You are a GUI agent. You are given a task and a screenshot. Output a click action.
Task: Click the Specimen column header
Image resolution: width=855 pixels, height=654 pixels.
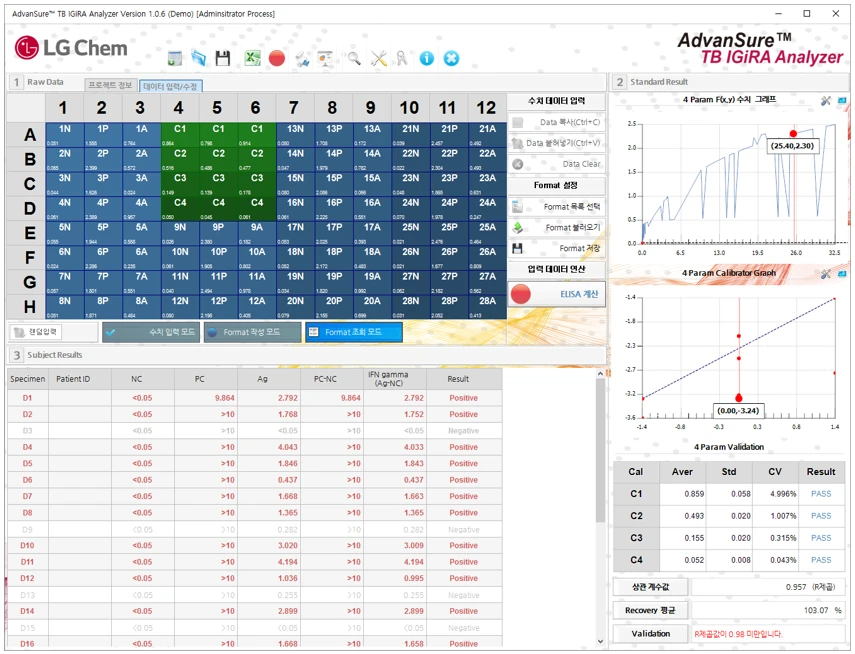click(27, 379)
